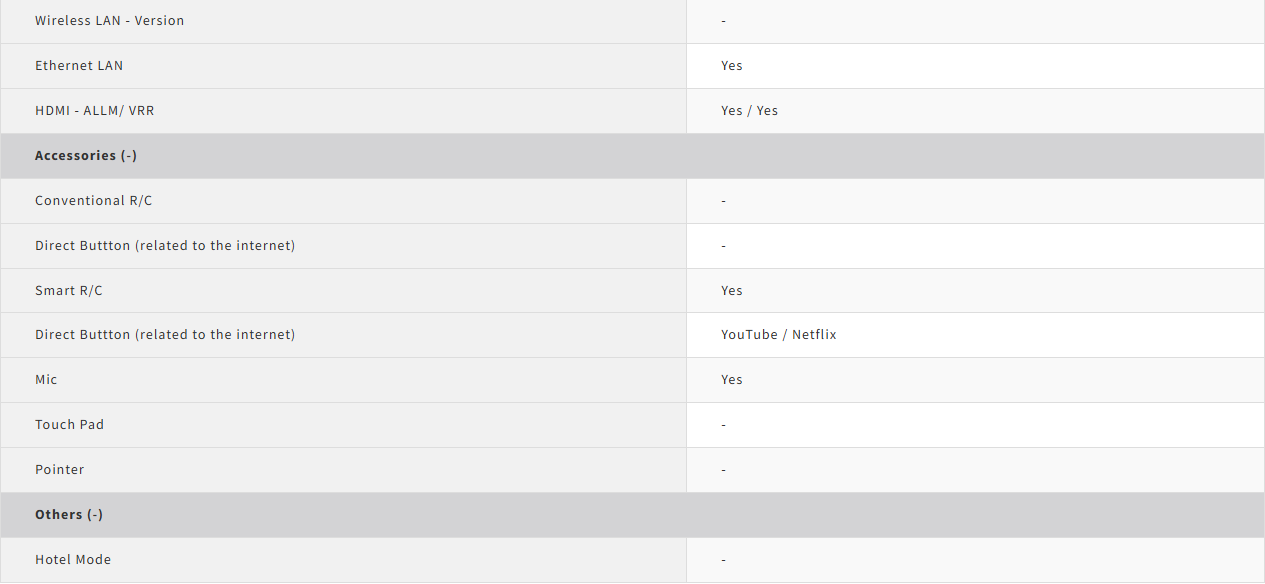The image size is (1265, 584).
Task: Select the dash value for Hotel Mode
Action: [723, 560]
